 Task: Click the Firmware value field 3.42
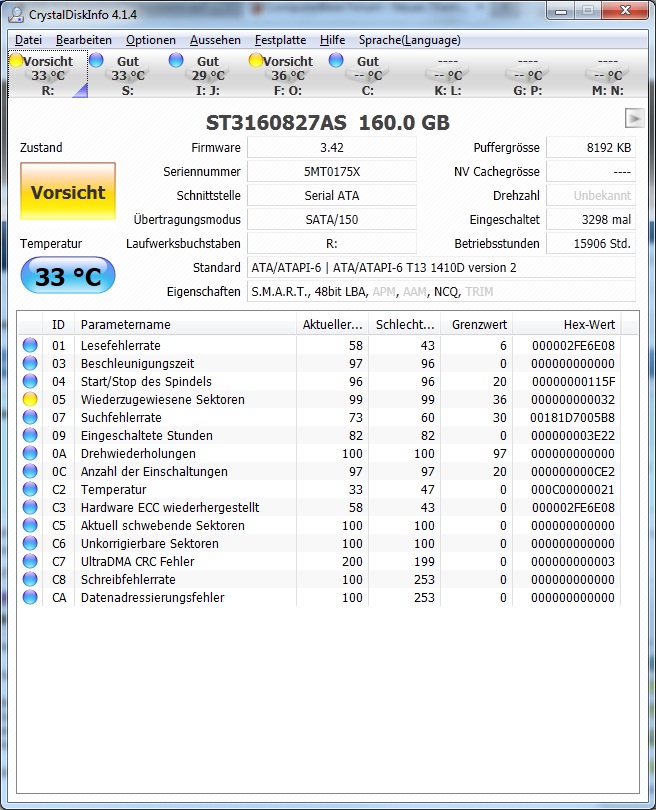tap(332, 147)
